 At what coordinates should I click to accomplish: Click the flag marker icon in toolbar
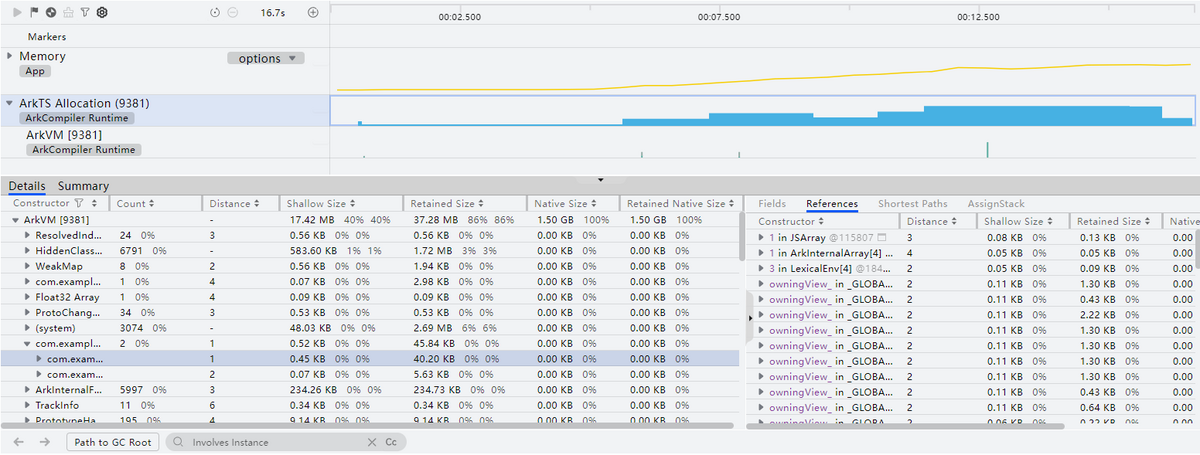point(35,12)
